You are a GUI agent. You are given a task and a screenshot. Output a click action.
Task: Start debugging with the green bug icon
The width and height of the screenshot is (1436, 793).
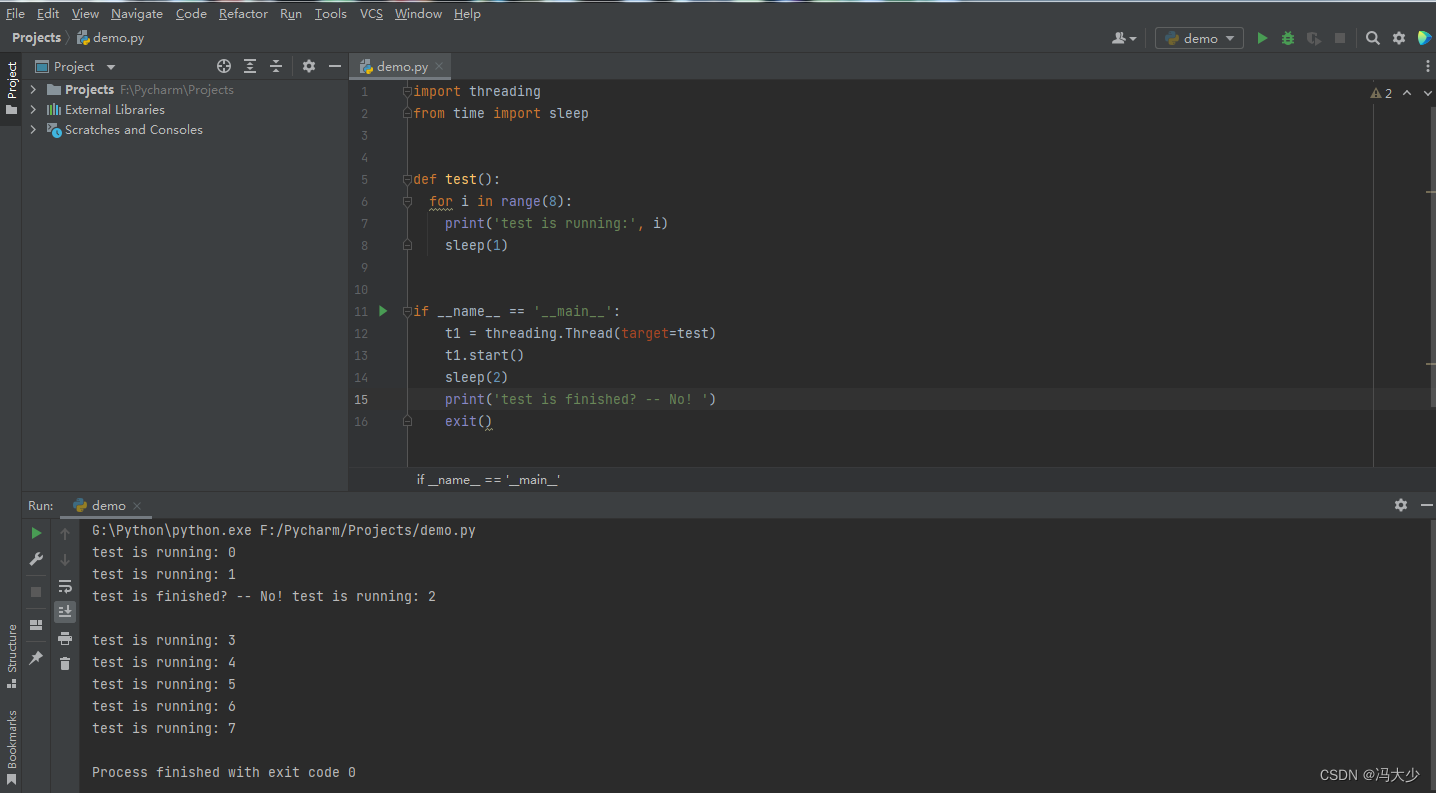[1288, 38]
